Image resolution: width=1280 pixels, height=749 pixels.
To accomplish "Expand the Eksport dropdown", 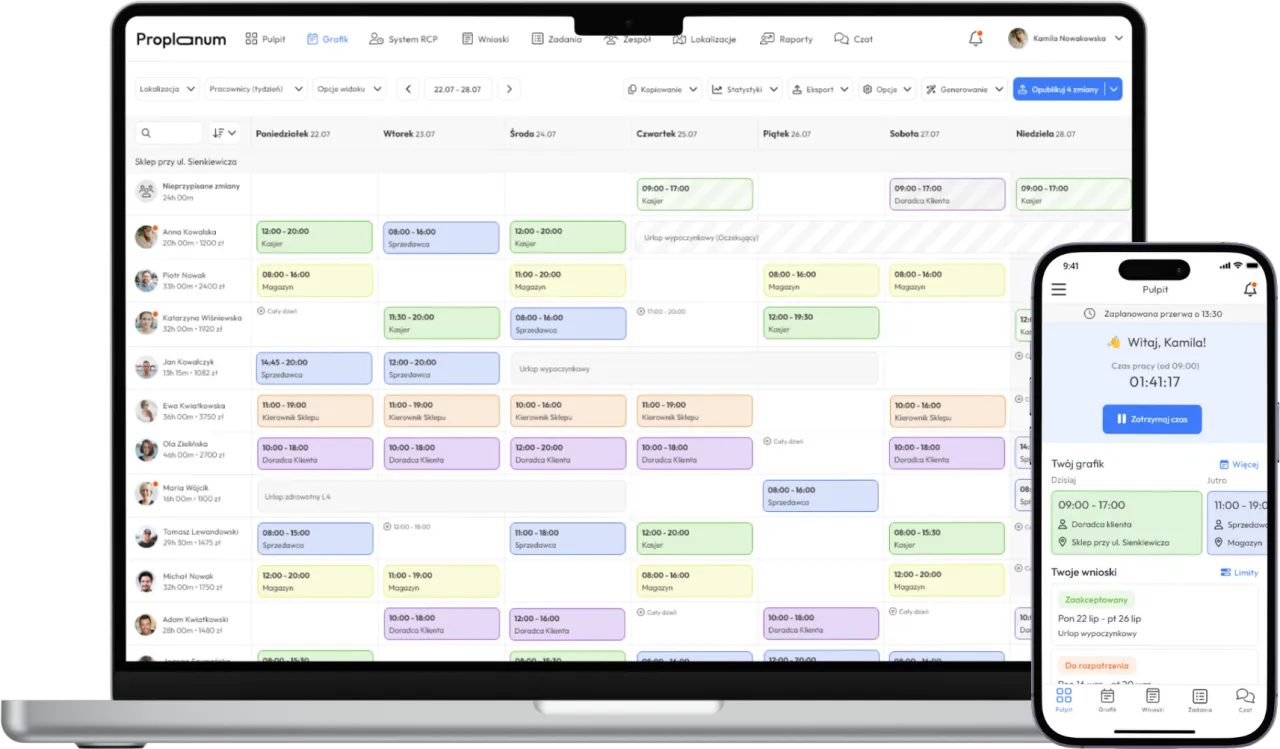I will point(820,89).
